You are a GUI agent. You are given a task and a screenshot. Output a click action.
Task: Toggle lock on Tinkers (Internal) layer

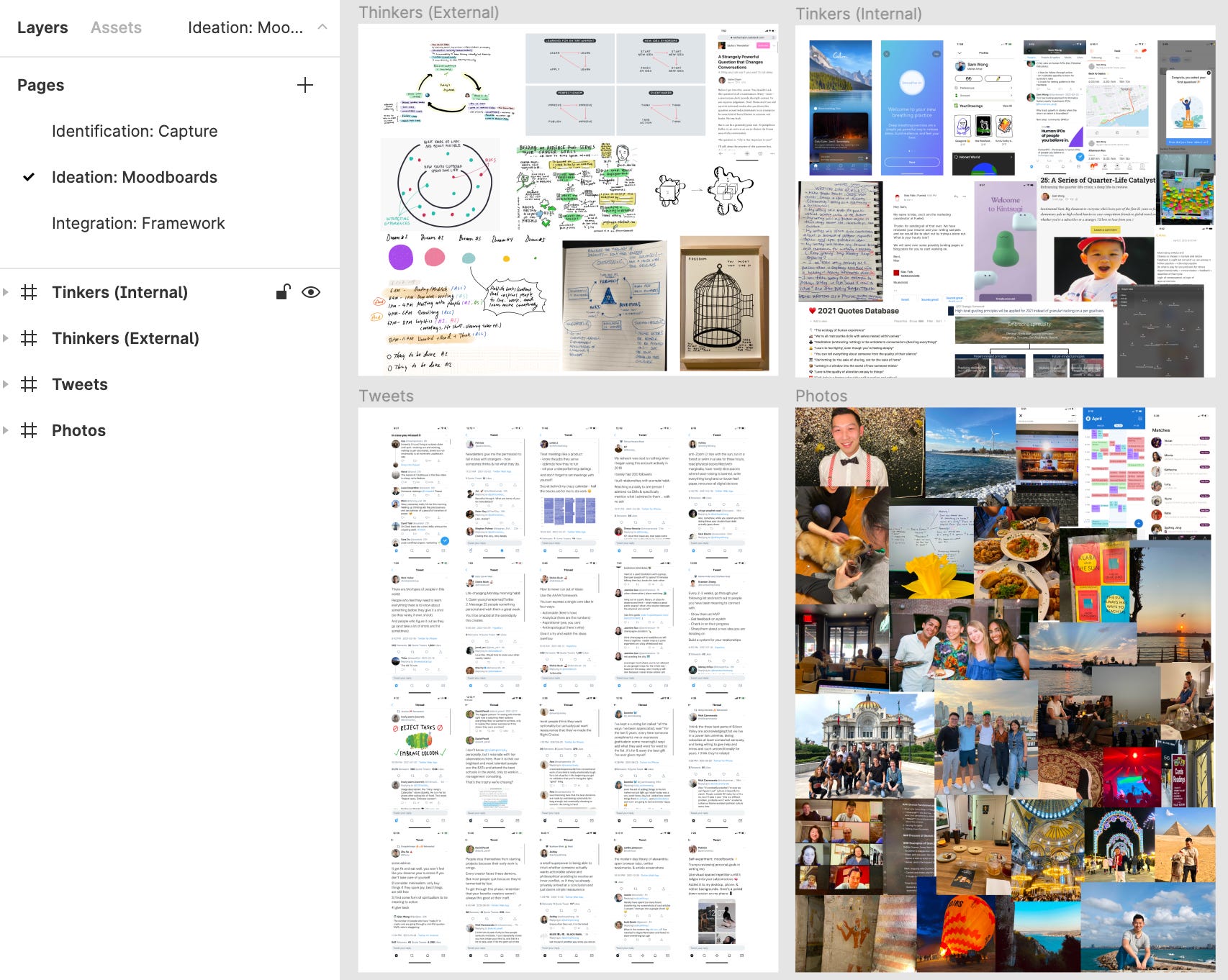click(x=284, y=291)
